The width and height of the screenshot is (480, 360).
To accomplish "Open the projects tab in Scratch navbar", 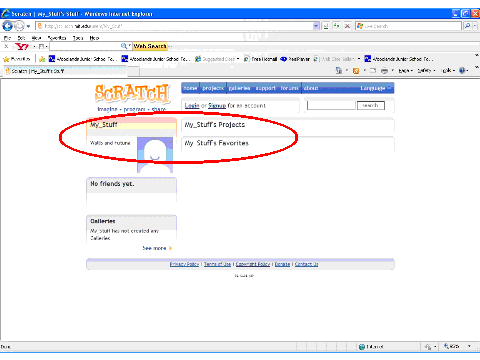I will pyautogui.click(x=213, y=88).
